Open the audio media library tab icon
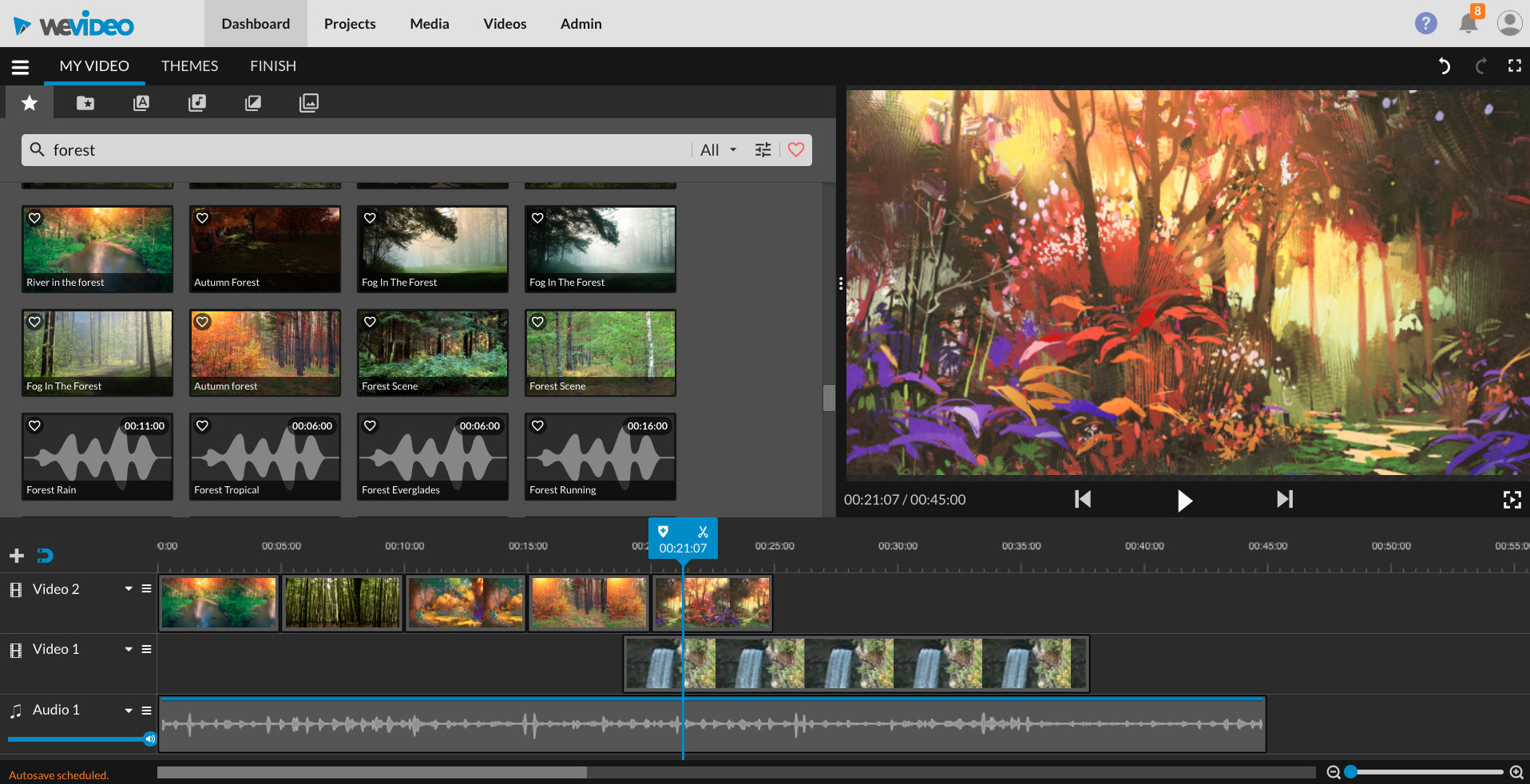Viewport: 1530px width, 784px height. [196, 102]
